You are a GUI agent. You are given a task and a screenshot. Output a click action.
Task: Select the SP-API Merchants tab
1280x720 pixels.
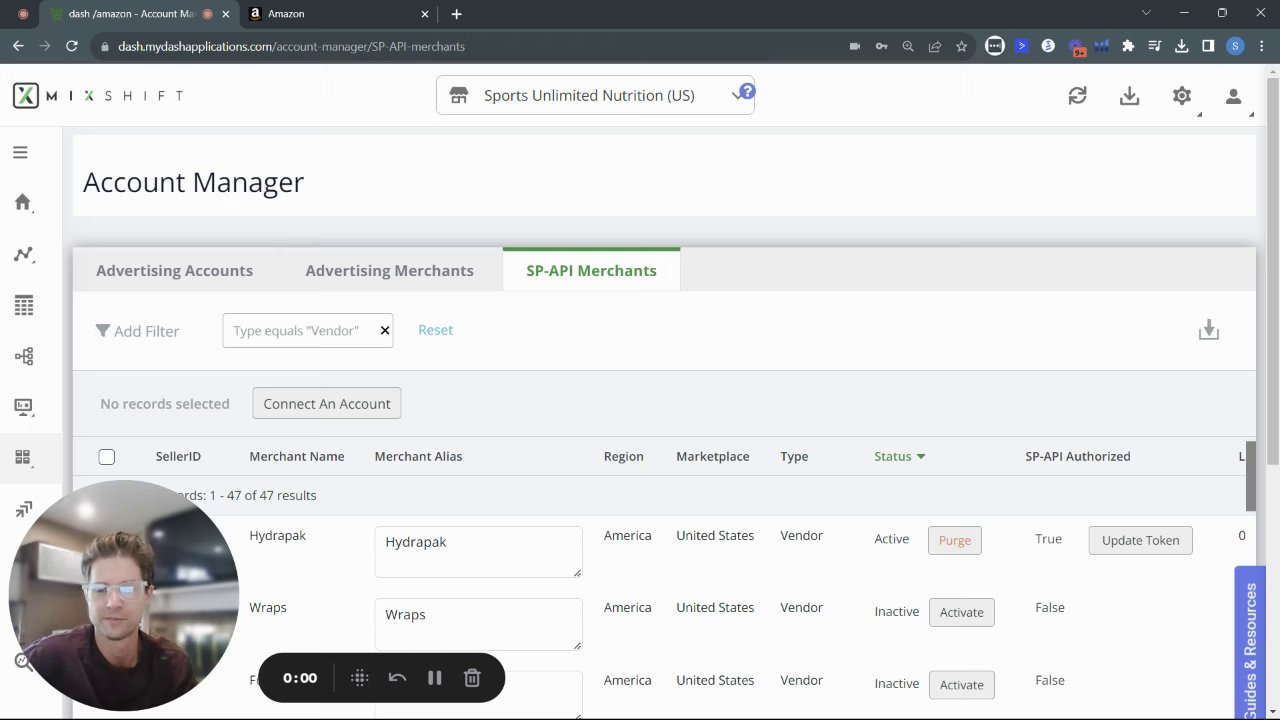click(591, 270)
